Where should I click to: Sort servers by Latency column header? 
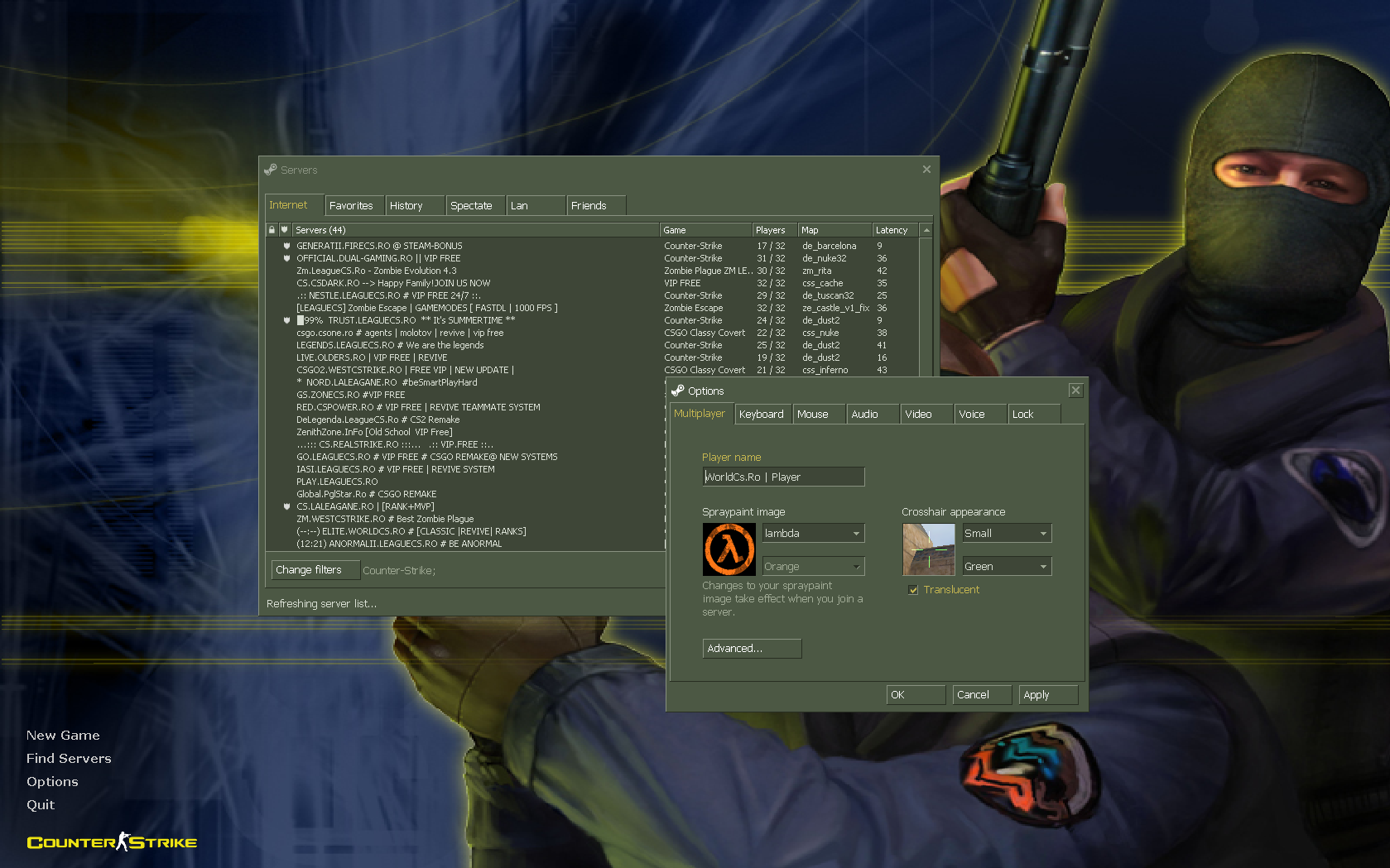coord(893,230)
